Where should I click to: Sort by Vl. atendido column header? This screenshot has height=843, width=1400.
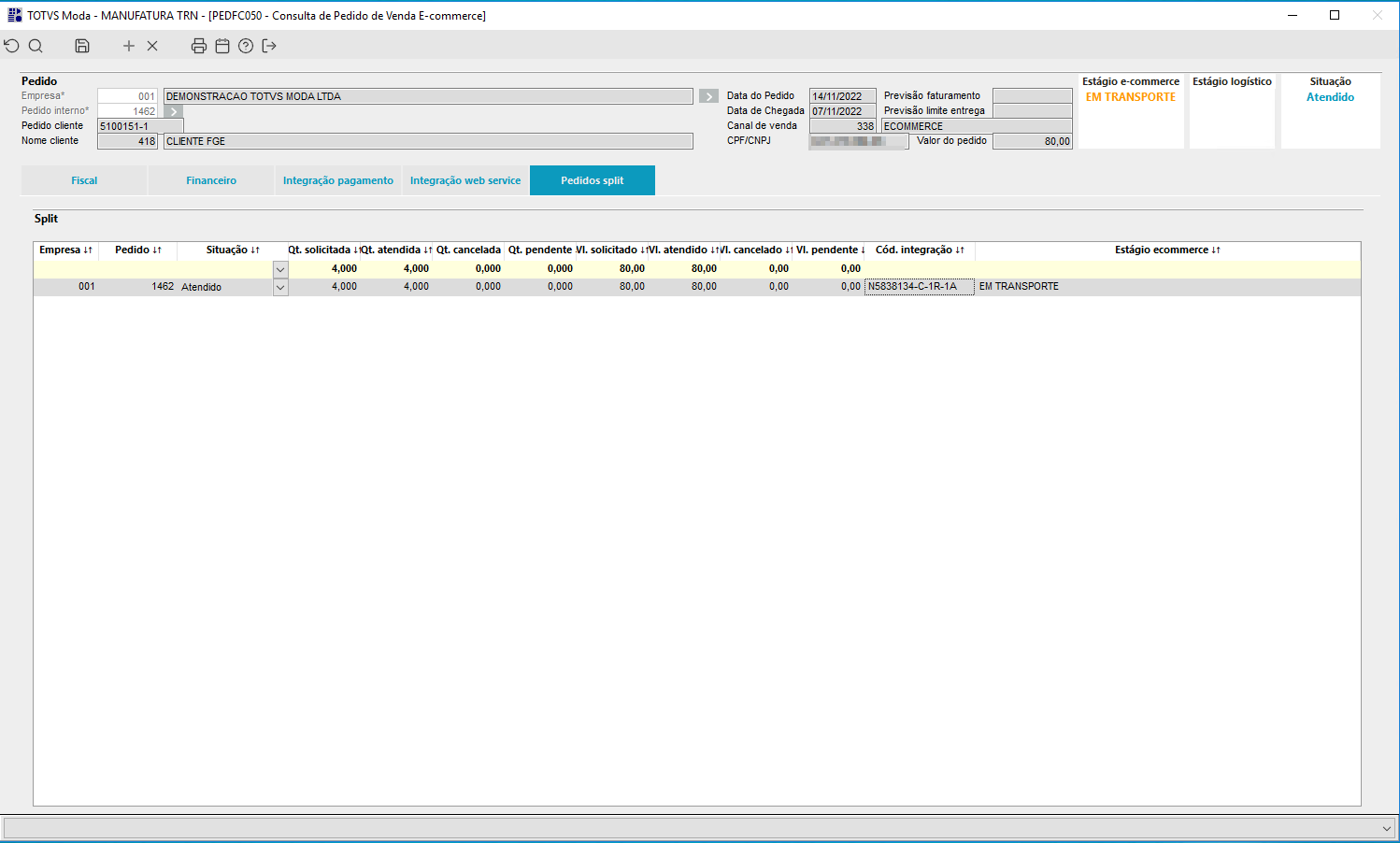point(684,250)
